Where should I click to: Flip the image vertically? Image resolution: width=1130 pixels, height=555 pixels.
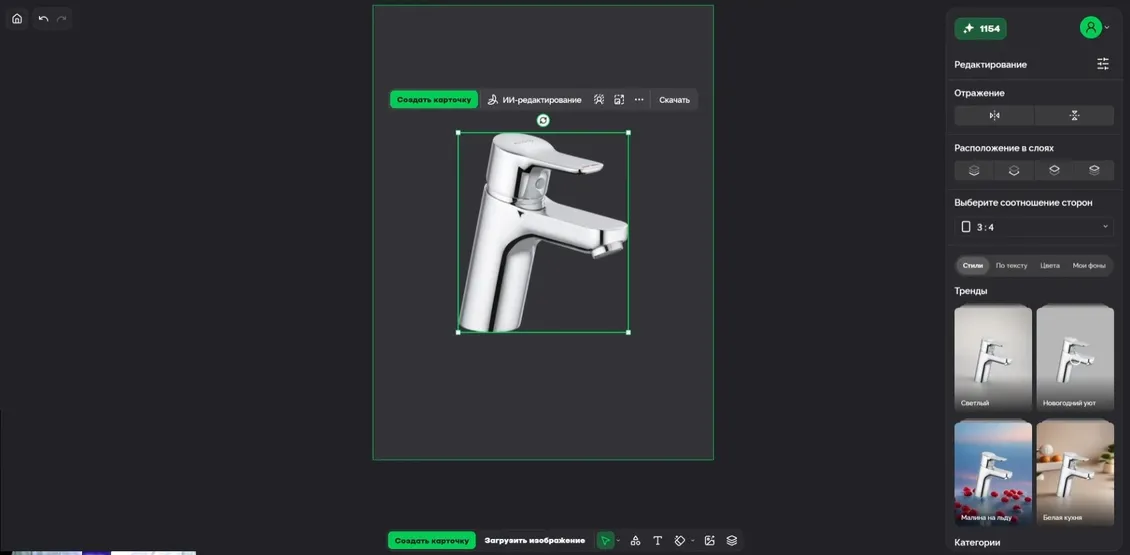click(x=1075, y=115)
